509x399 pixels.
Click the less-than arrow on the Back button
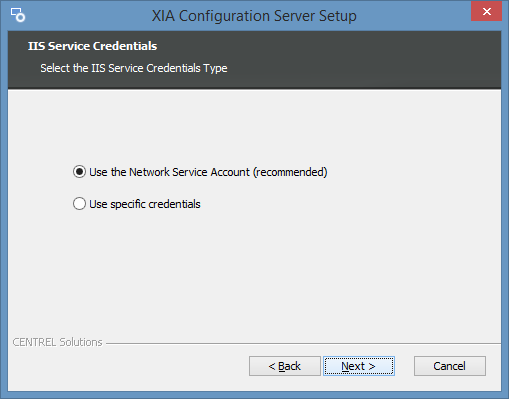272,366
